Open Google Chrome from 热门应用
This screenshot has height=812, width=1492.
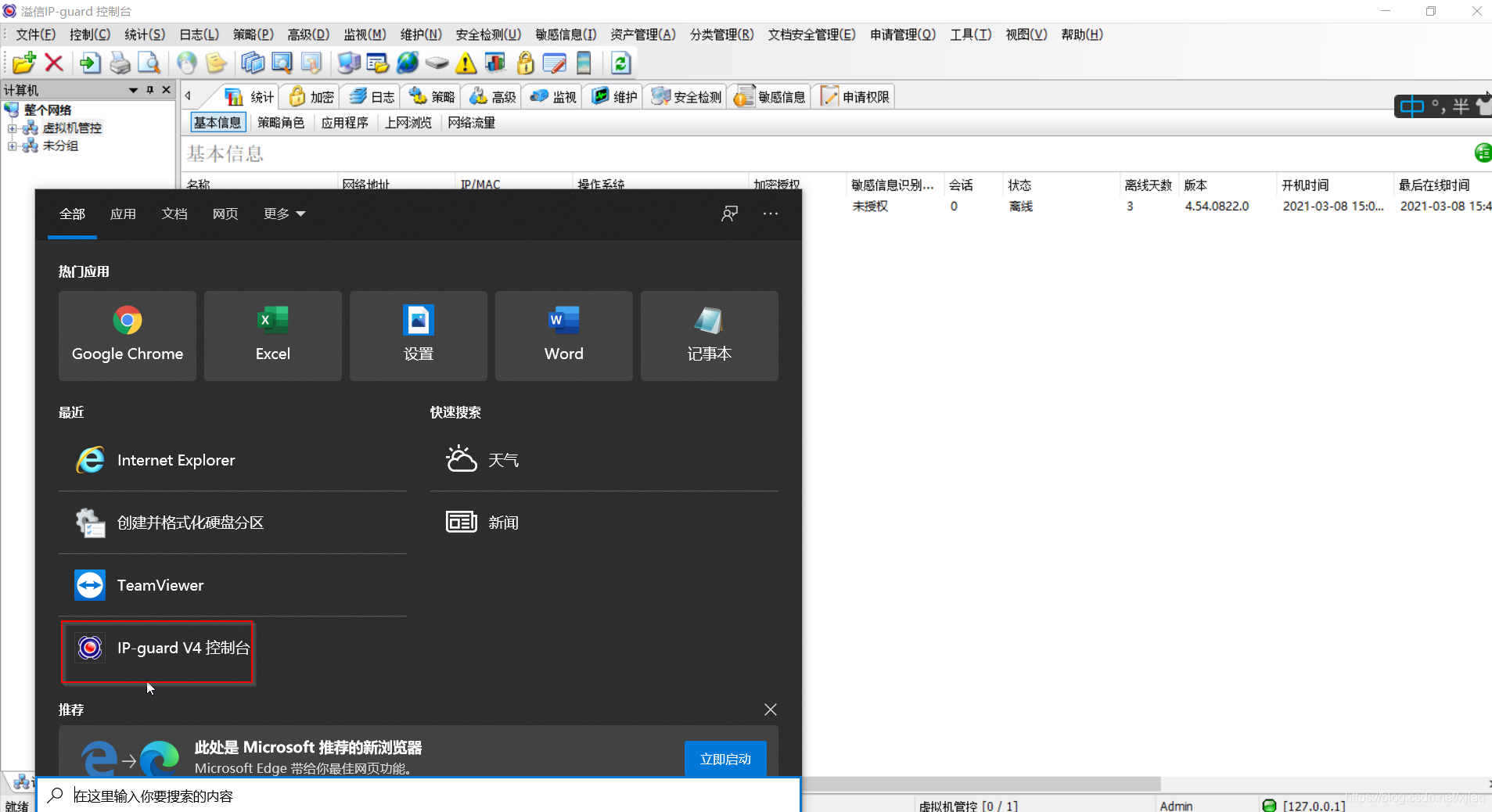pos(127,336)
